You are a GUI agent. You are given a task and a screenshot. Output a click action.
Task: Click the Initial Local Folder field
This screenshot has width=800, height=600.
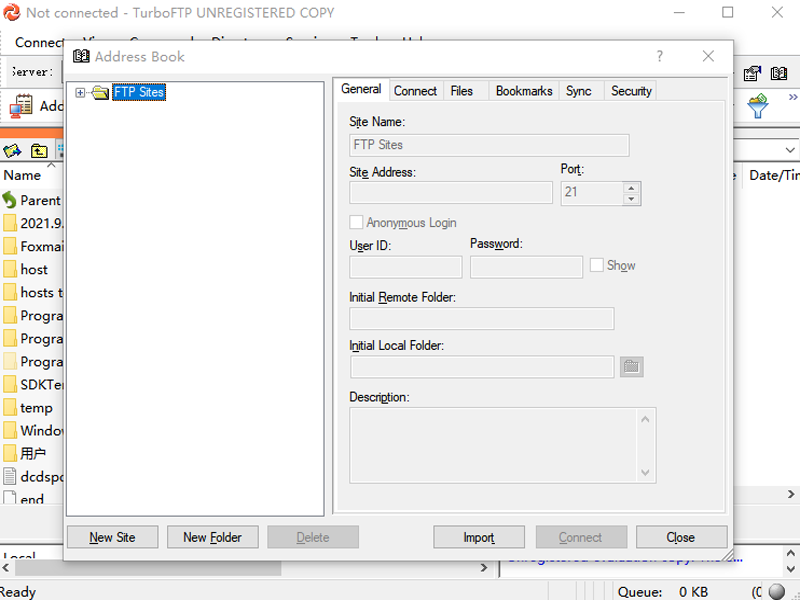tap(482, 367)
